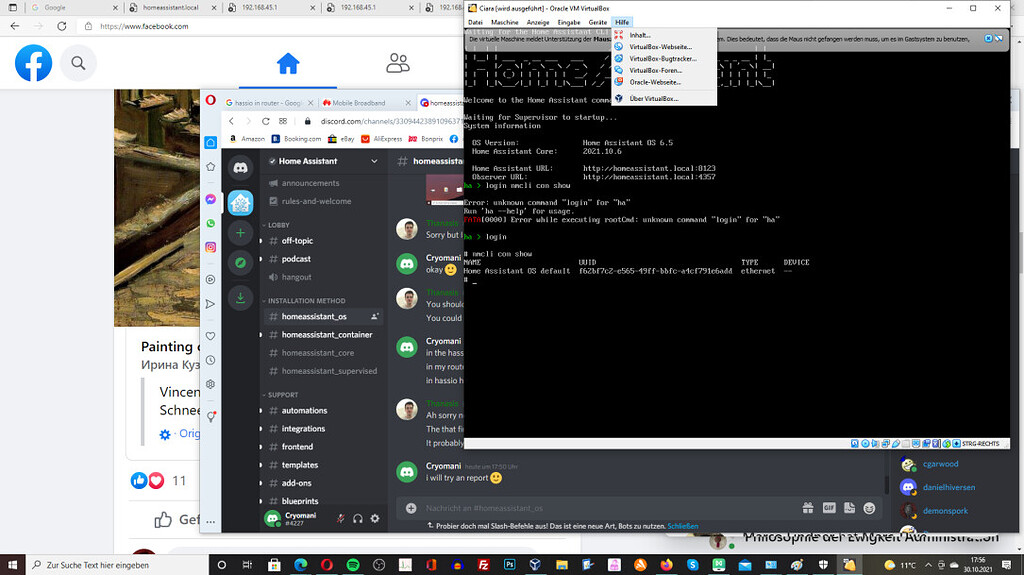Open VirtualBox Anzeige menu
The height and width of the screenshot is (575, 1024).
point(538,22)
